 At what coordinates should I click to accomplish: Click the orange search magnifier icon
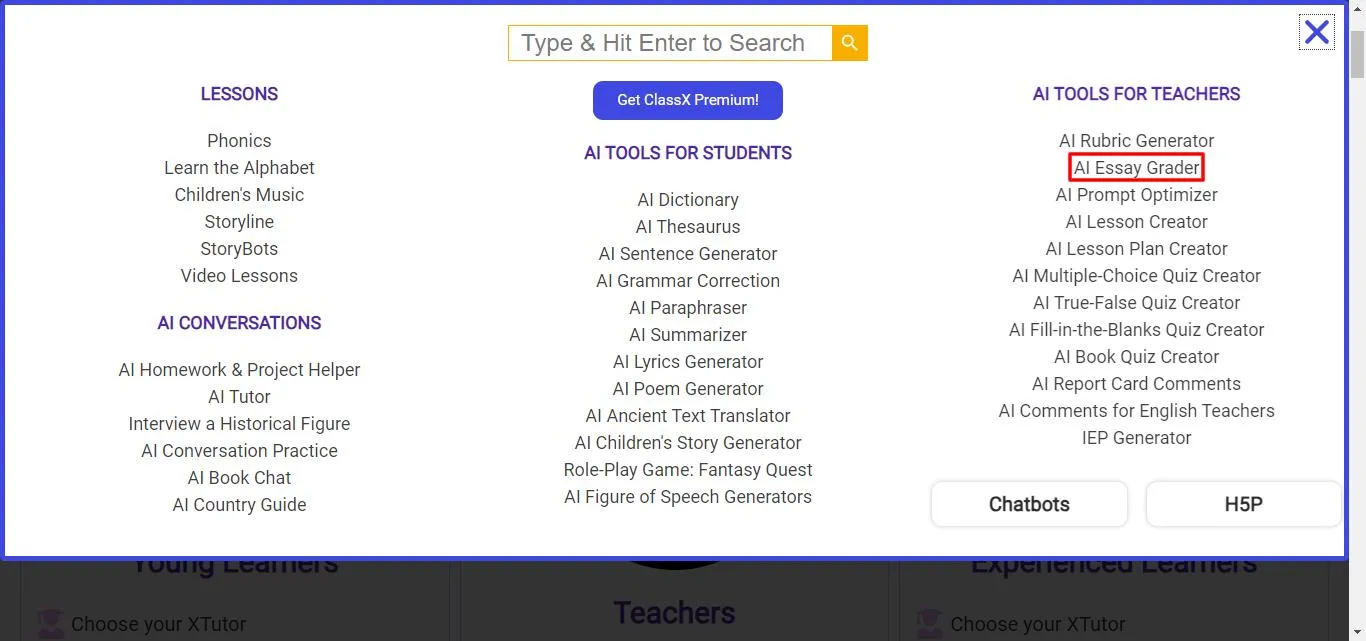point(849,43)
